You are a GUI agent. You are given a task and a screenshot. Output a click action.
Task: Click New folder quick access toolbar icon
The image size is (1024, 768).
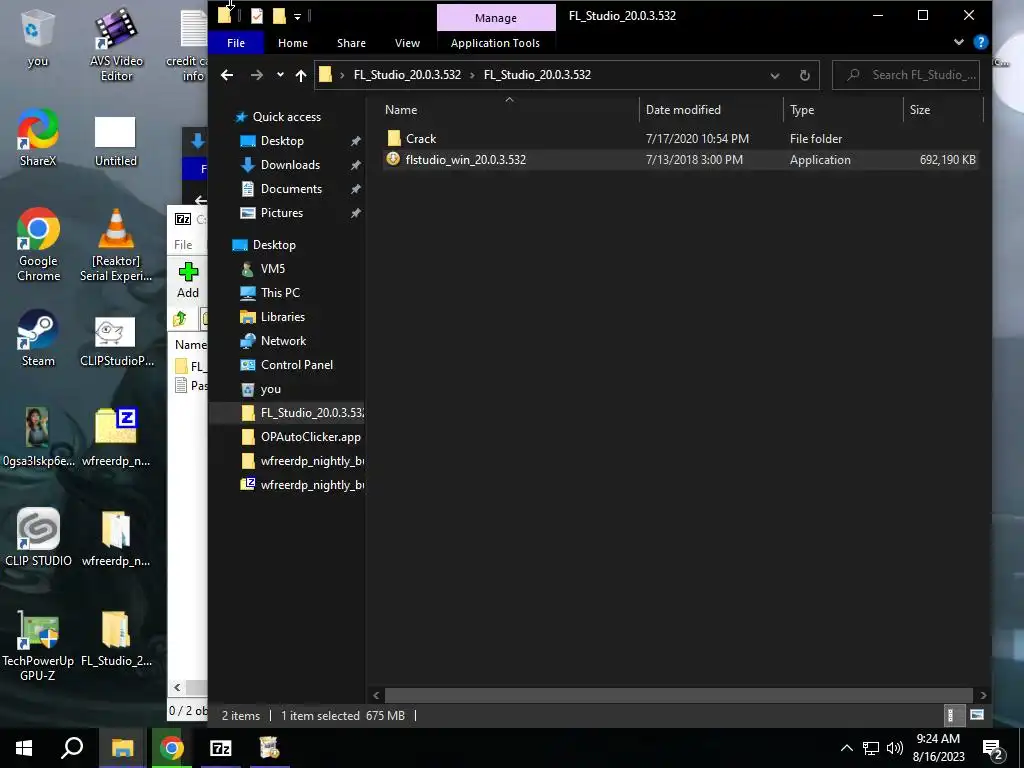[x=279, y=16]
